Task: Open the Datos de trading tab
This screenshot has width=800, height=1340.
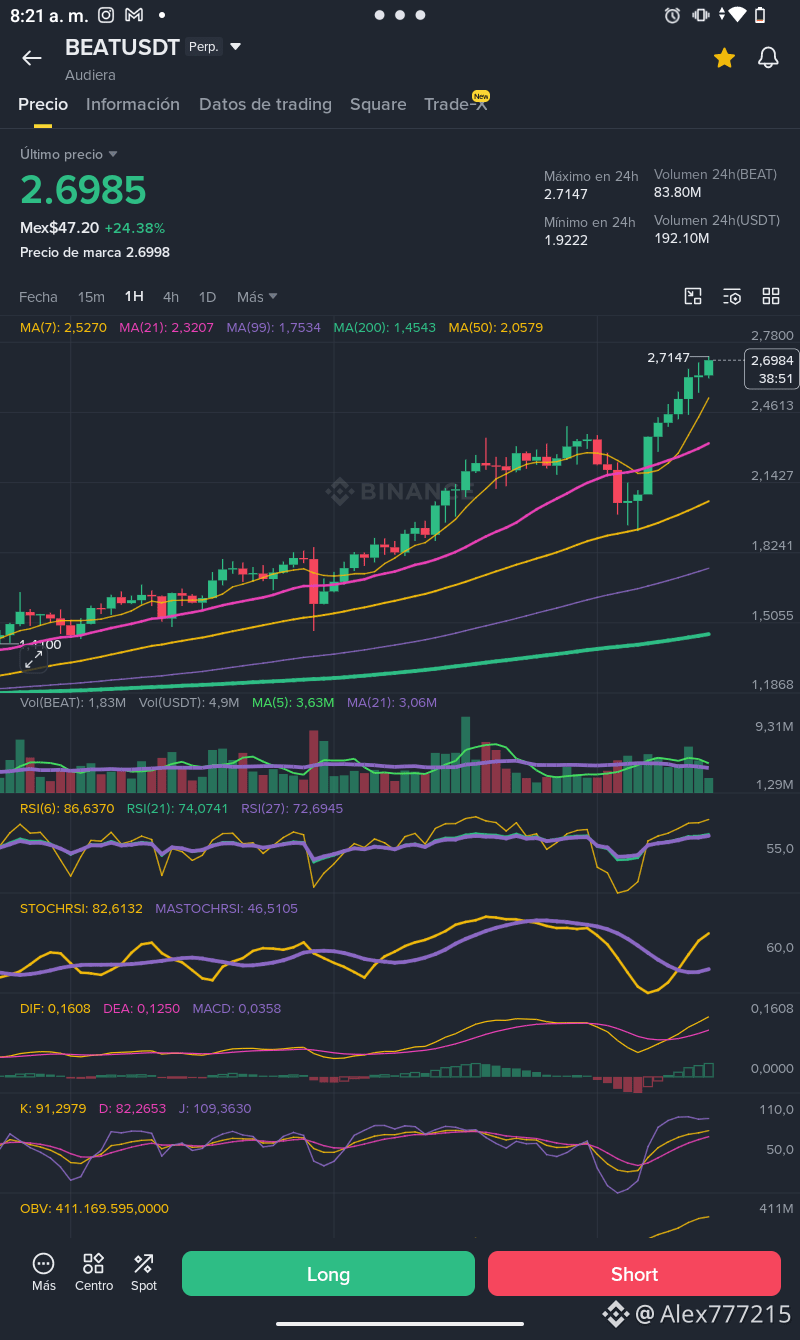Action: (x=265, y=104)
